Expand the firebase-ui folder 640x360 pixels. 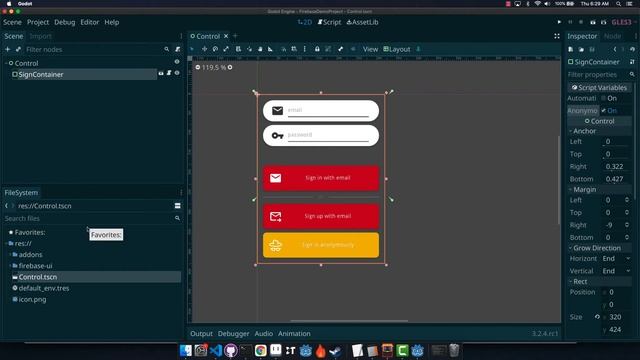[x=10, y=266]
